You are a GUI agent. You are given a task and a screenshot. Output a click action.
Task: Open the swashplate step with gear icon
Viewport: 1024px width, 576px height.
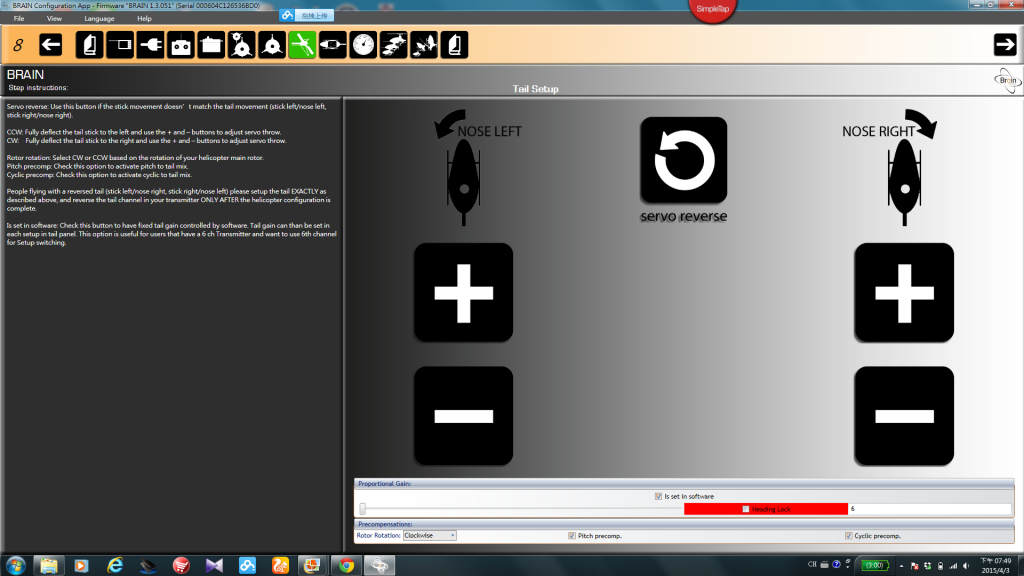click(x=242, y=45)
